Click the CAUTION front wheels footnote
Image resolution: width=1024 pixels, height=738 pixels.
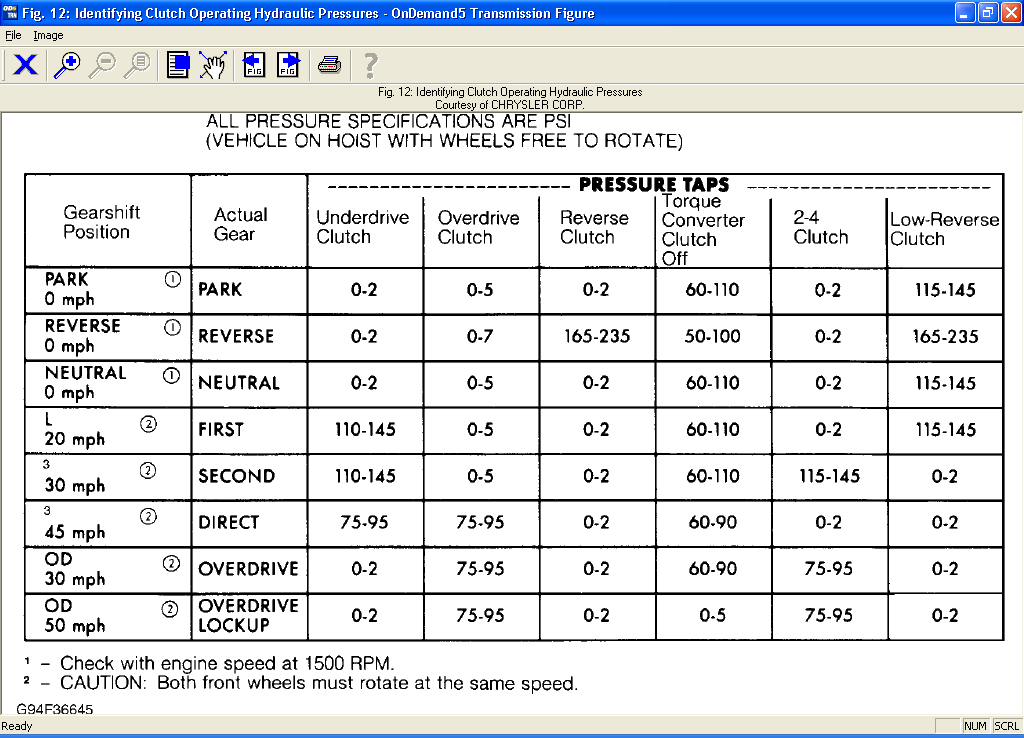(319, 684)
